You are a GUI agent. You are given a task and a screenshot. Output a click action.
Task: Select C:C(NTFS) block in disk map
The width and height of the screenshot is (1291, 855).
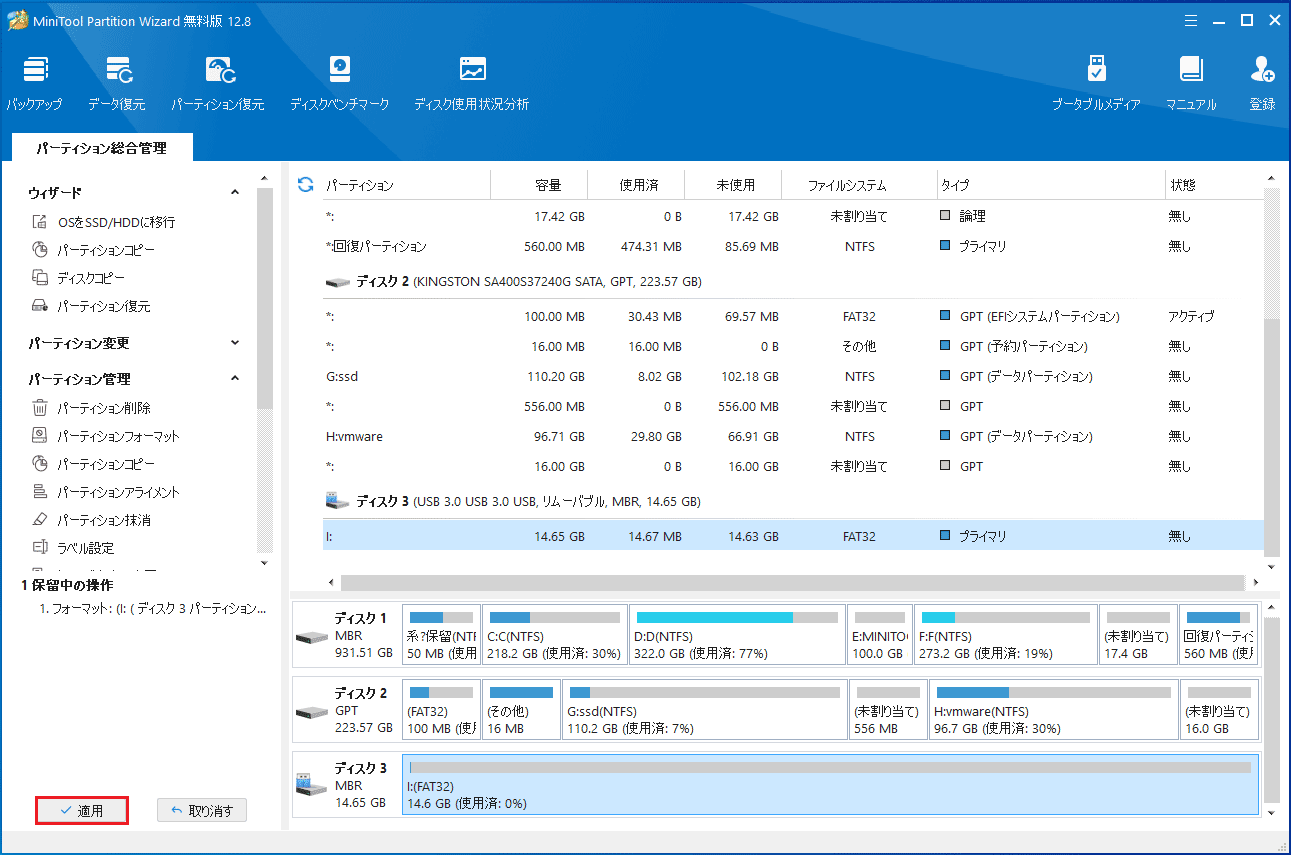555,635
